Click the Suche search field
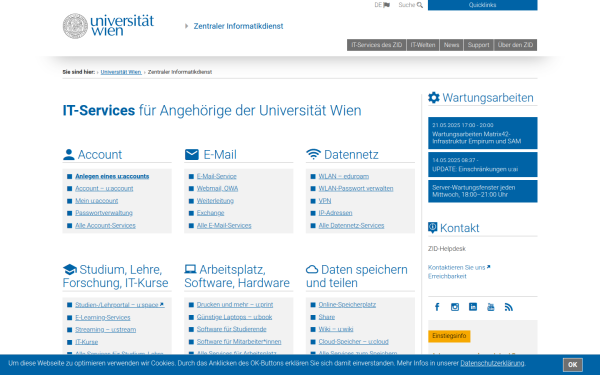 [410, 5]
